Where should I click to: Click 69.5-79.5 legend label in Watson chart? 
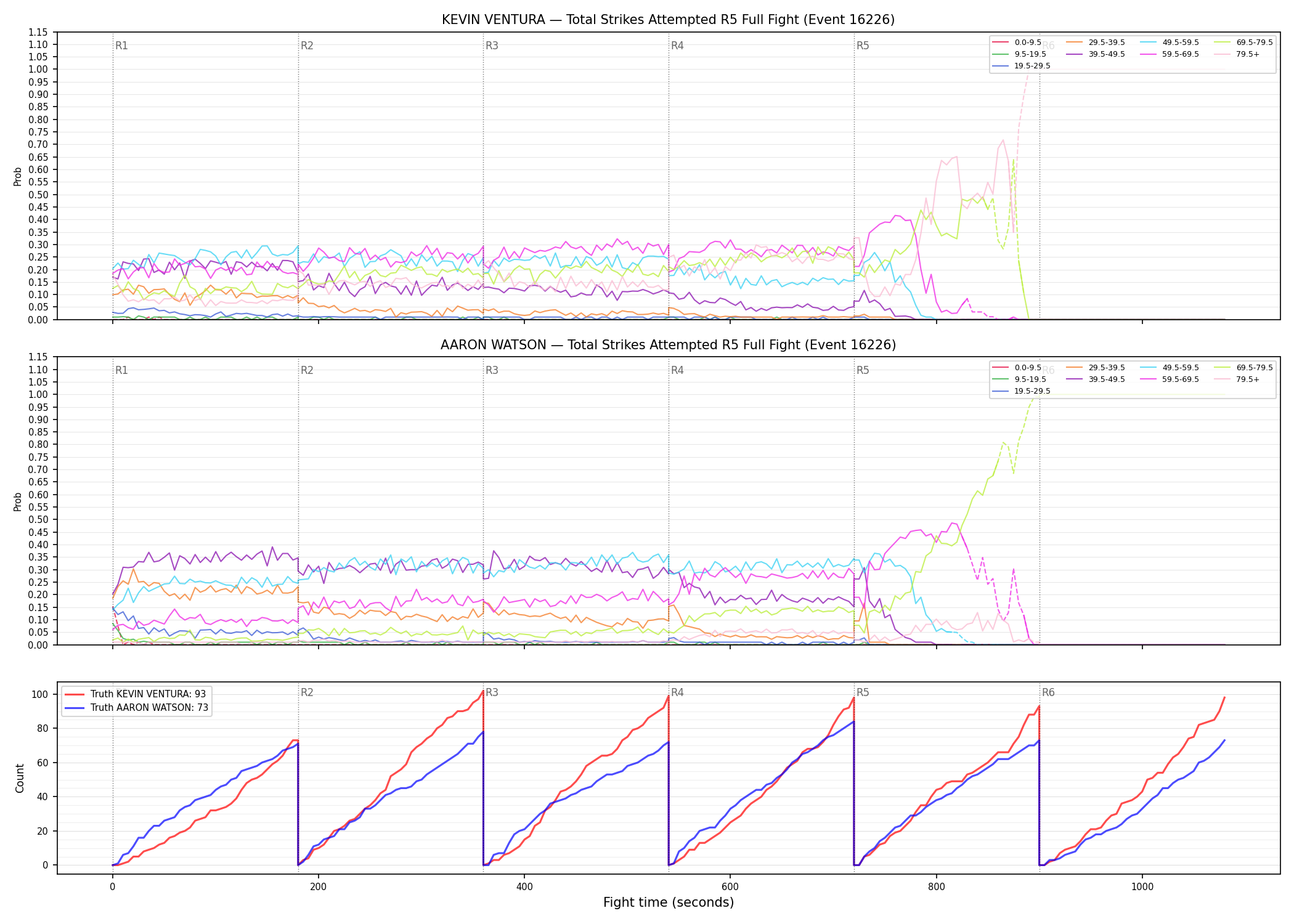click(x=1255, y=368)
